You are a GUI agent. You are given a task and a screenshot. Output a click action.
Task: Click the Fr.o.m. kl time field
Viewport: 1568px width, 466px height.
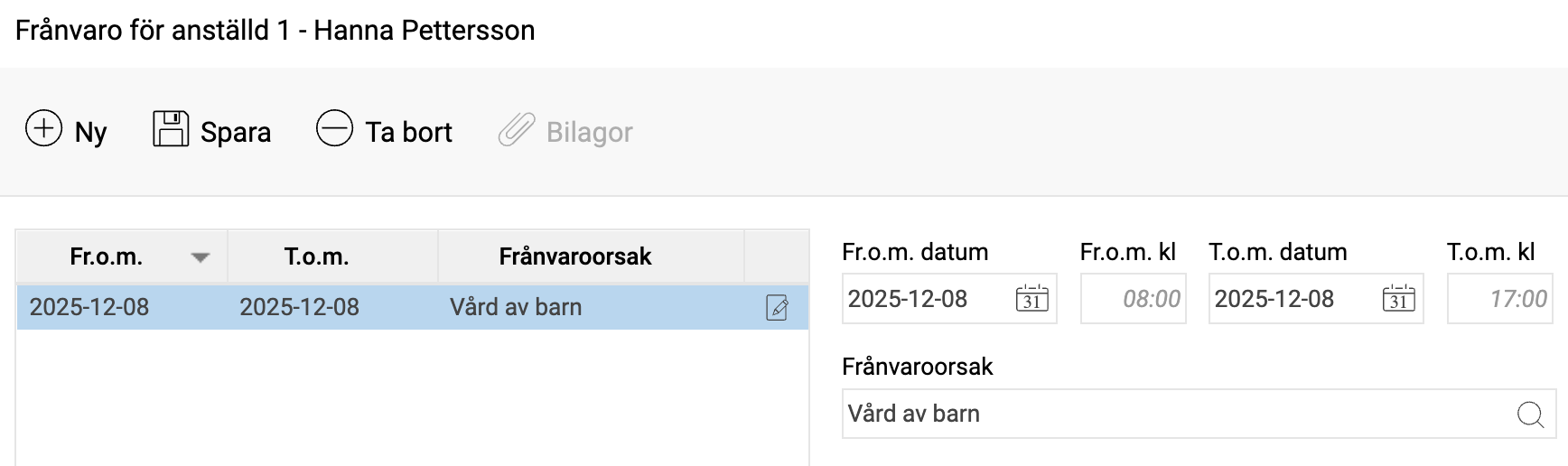click(1134, 299)
